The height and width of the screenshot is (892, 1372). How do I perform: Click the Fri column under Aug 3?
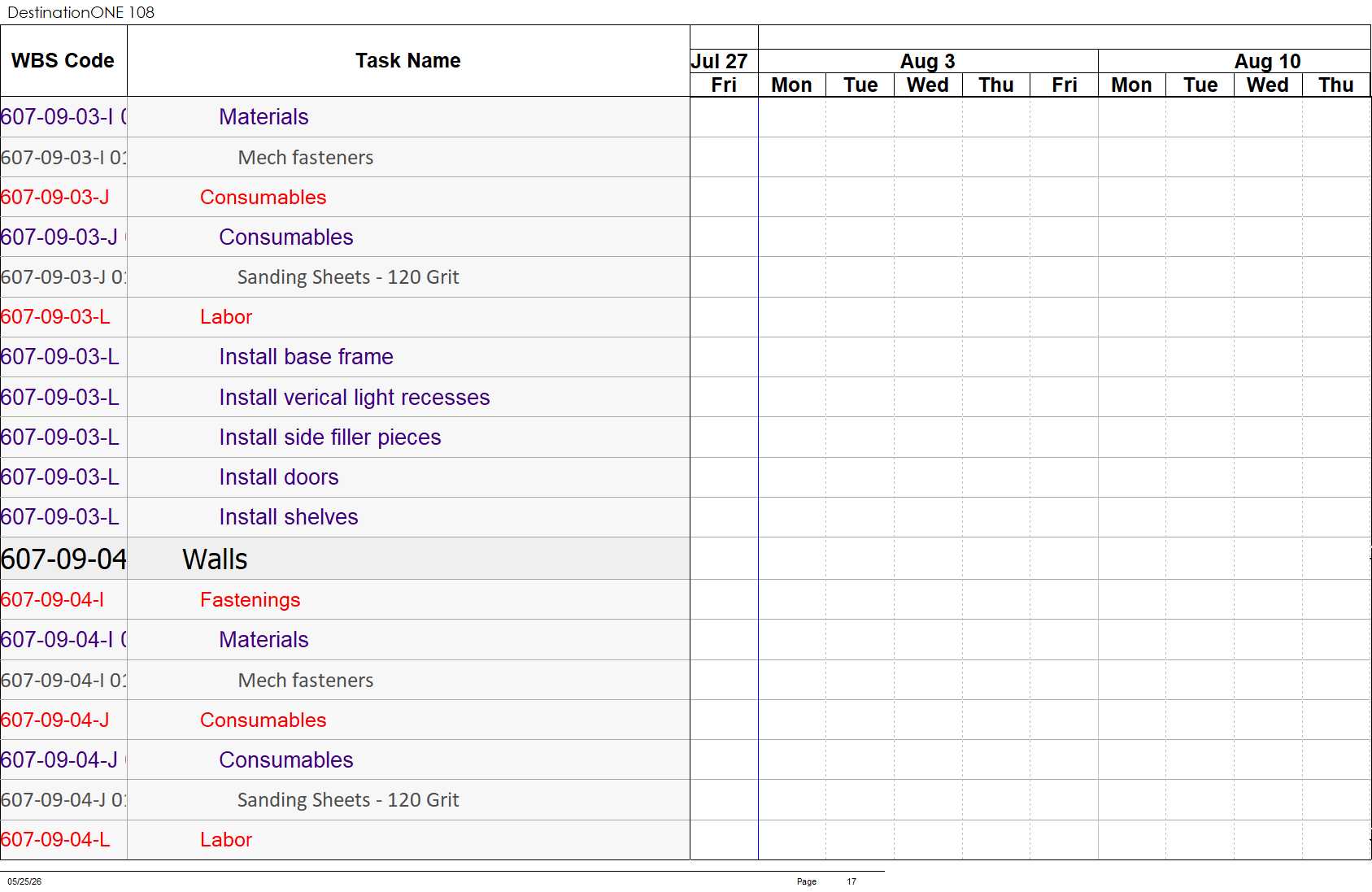tap(1065, 85)
